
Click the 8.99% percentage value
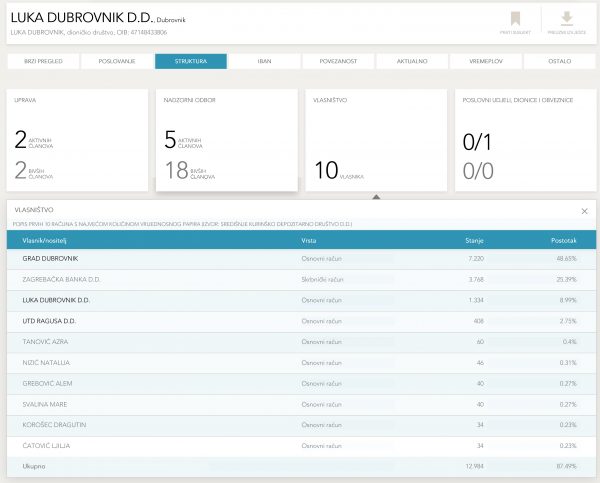pos(568,300)
